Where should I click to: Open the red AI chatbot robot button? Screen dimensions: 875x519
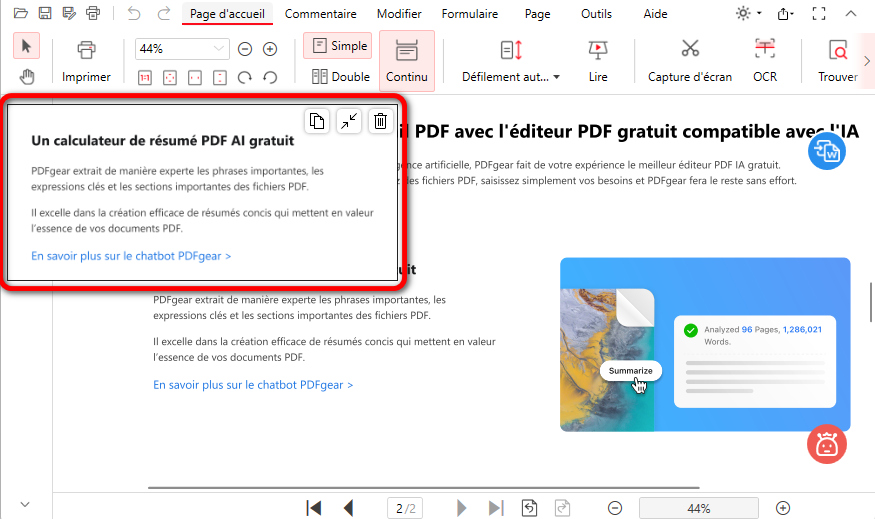coord(827,444)
